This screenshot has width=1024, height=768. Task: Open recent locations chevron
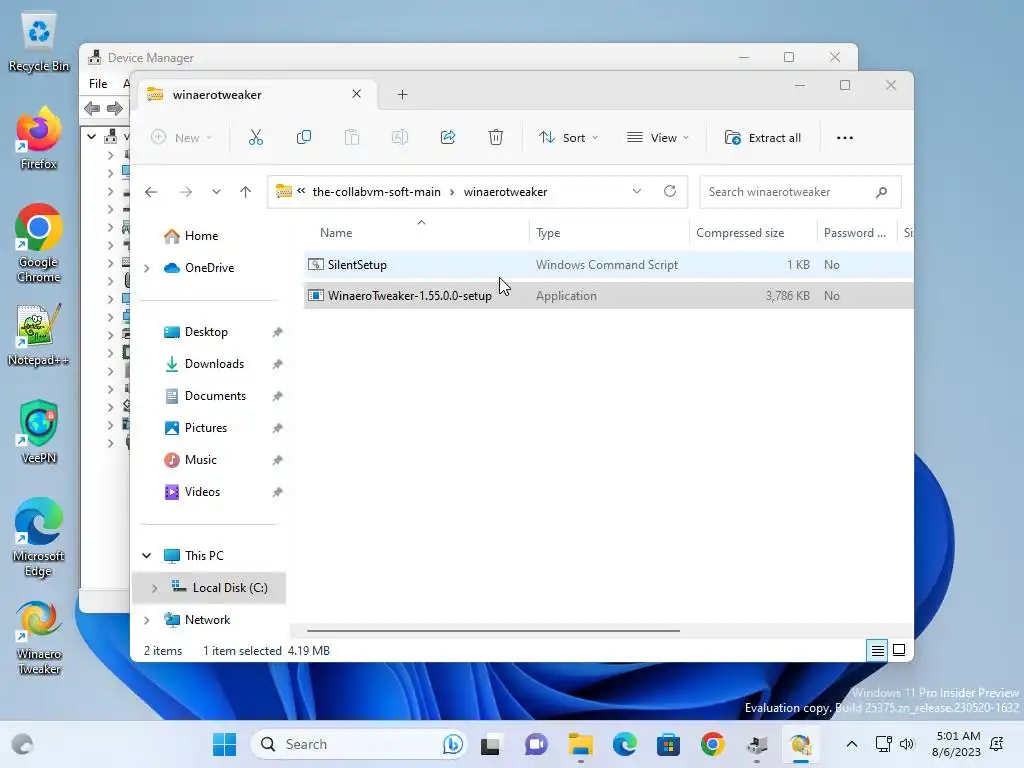tap(216, 192)
